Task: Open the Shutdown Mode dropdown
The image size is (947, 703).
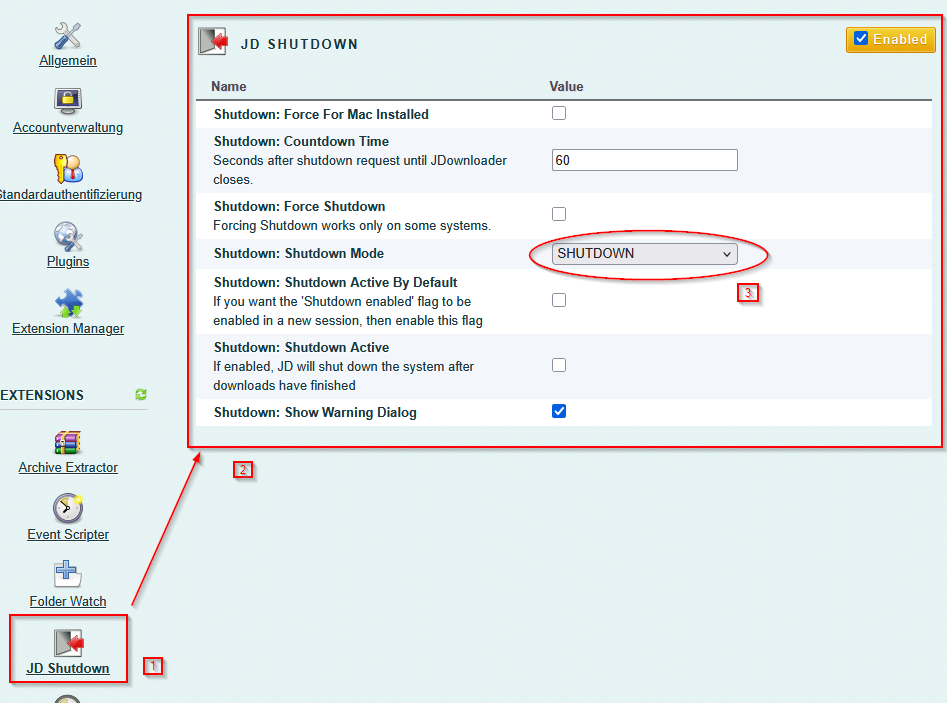Action: coord(645,254)
